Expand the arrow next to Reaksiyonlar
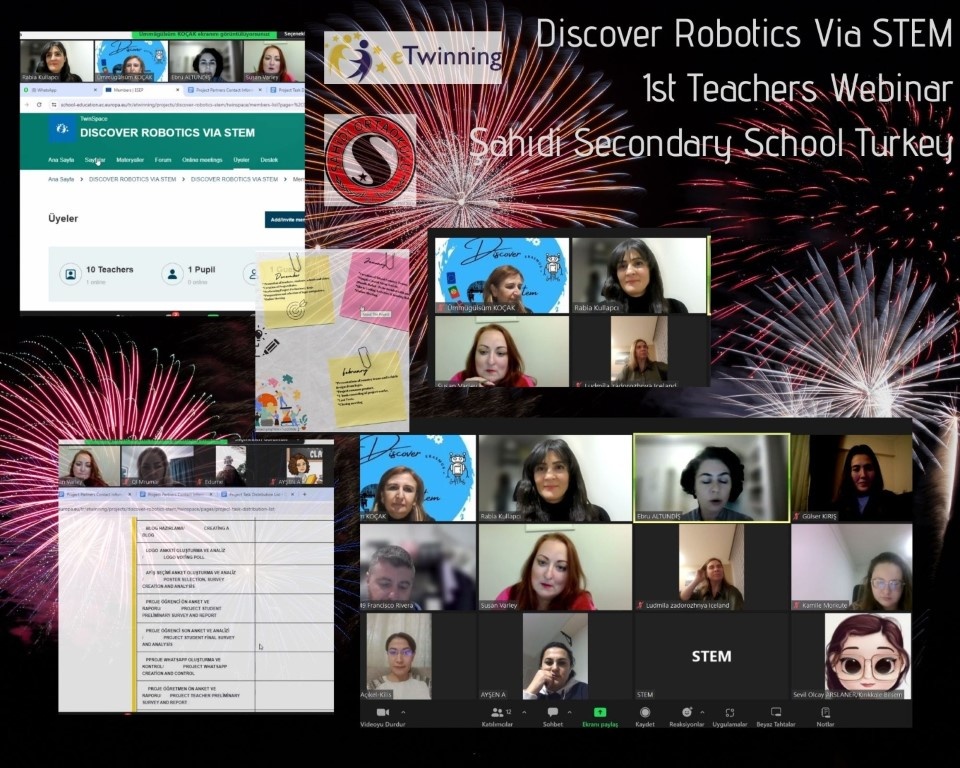The height and width of the screenshot is (768, 960). 701,712
